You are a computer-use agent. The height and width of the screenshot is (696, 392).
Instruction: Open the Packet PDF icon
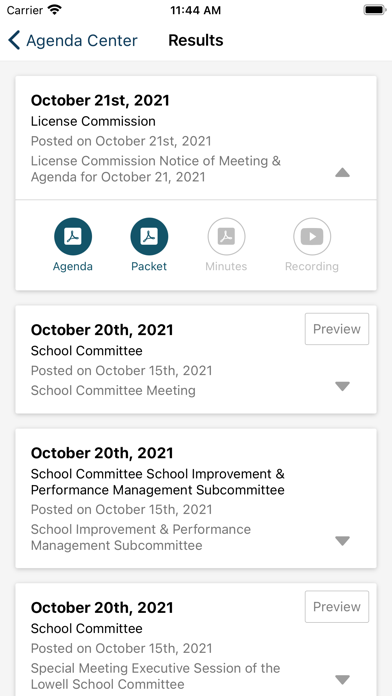coord(149,237)
